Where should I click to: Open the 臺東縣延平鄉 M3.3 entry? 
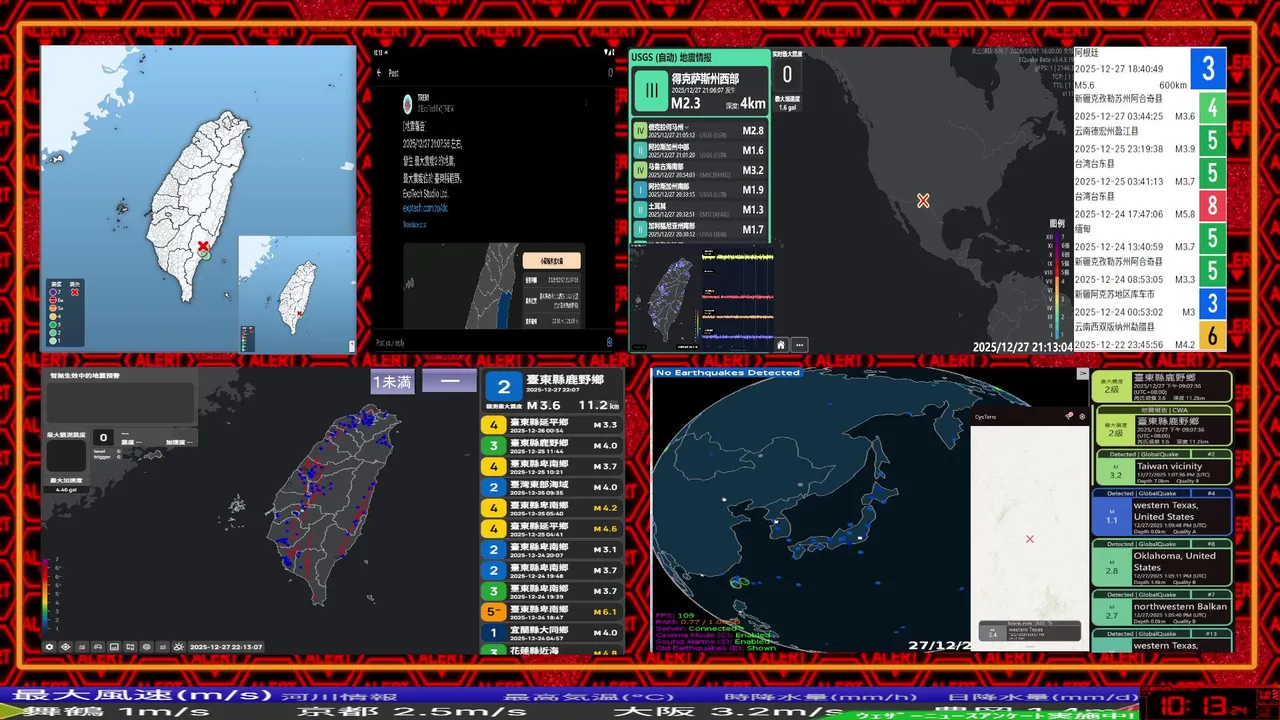click(x=552, y=425)
